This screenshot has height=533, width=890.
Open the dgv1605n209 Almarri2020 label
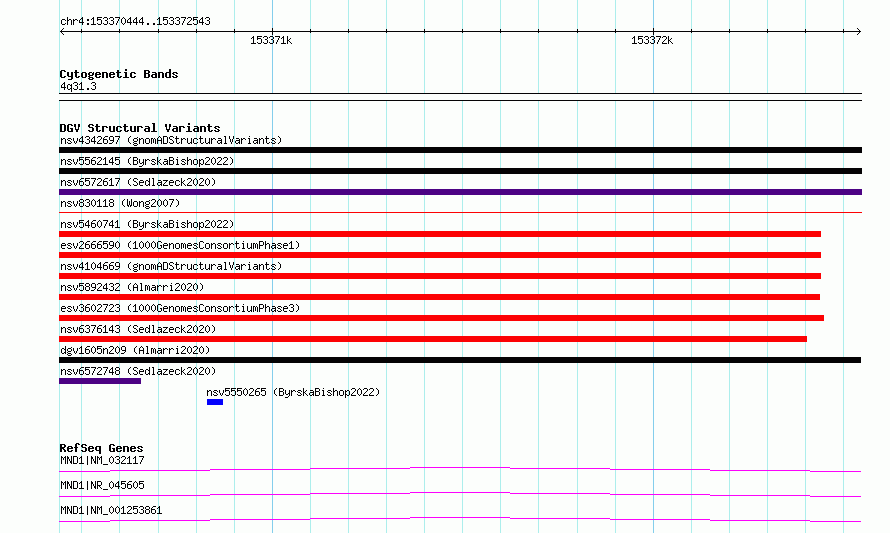tap(135, 350)
